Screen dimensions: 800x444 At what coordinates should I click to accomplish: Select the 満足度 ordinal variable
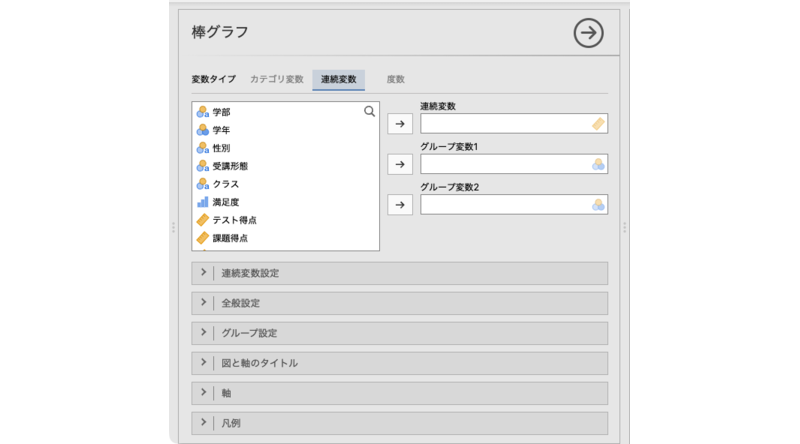tap(225, 202)
